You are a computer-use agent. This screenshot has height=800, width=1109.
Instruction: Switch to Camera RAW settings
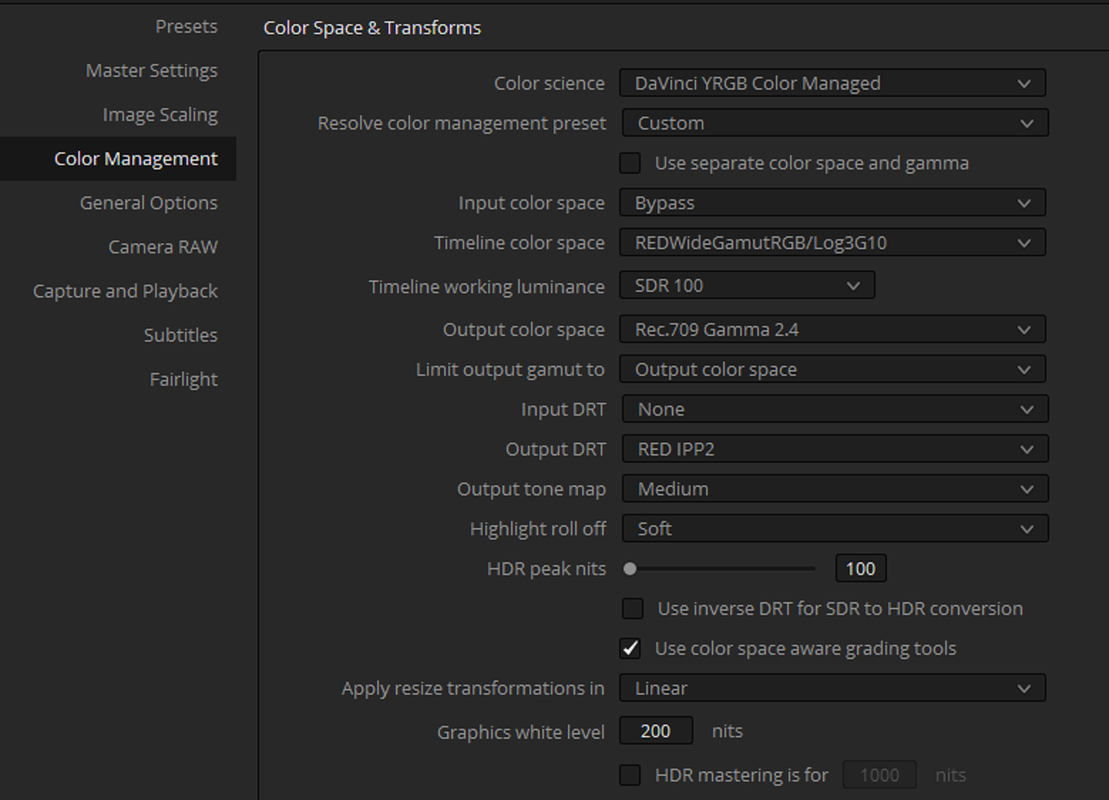click(x=163, y=247)
